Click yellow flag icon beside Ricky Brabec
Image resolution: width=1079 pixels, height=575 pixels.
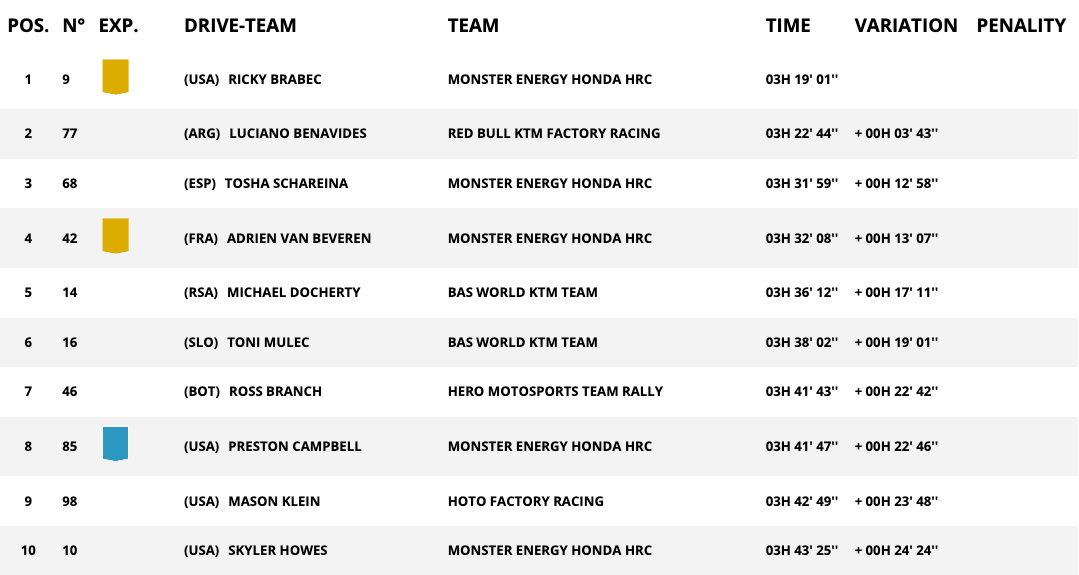[115, 77]
